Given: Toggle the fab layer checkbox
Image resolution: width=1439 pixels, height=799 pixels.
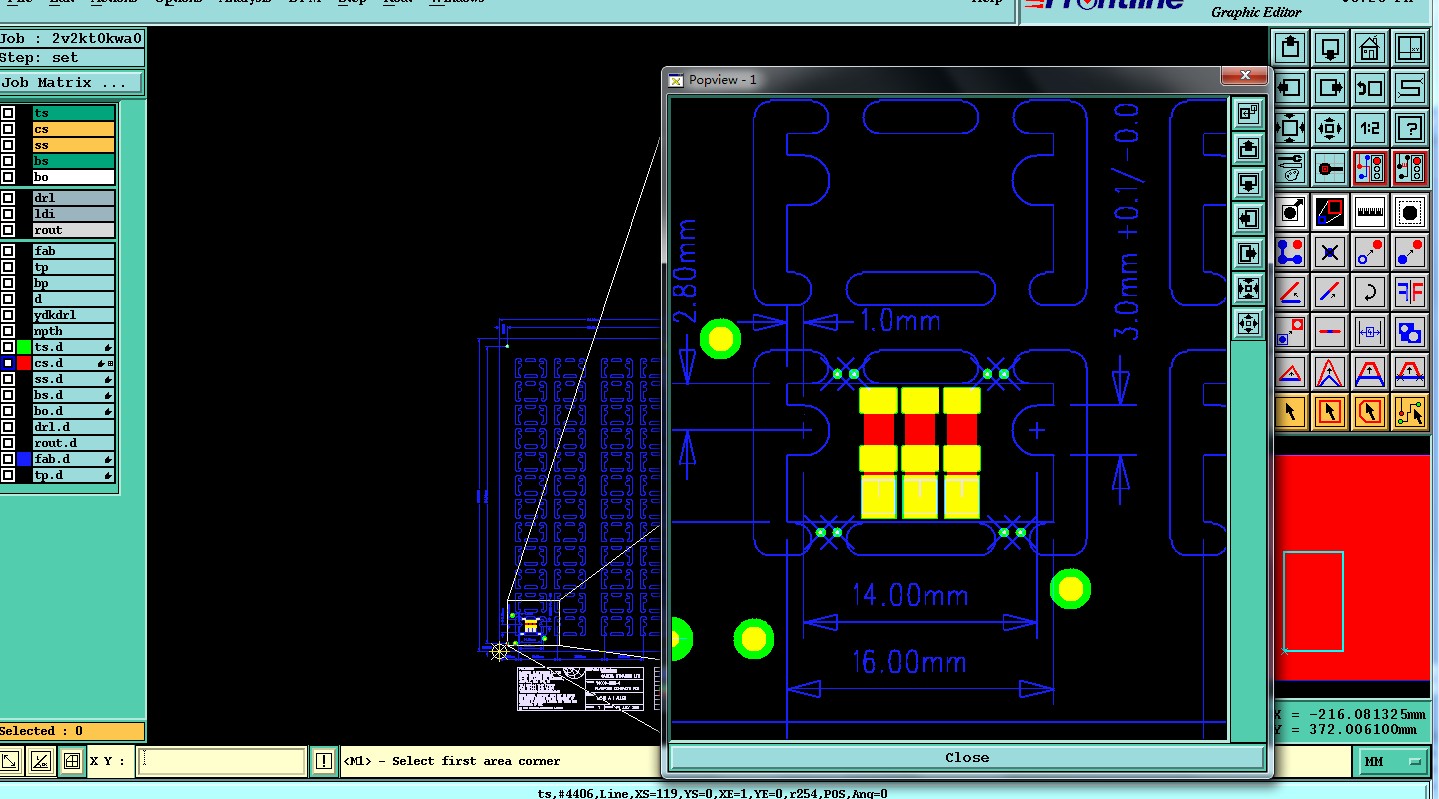Looking at the screenshot, I should (x=8, y=251).
